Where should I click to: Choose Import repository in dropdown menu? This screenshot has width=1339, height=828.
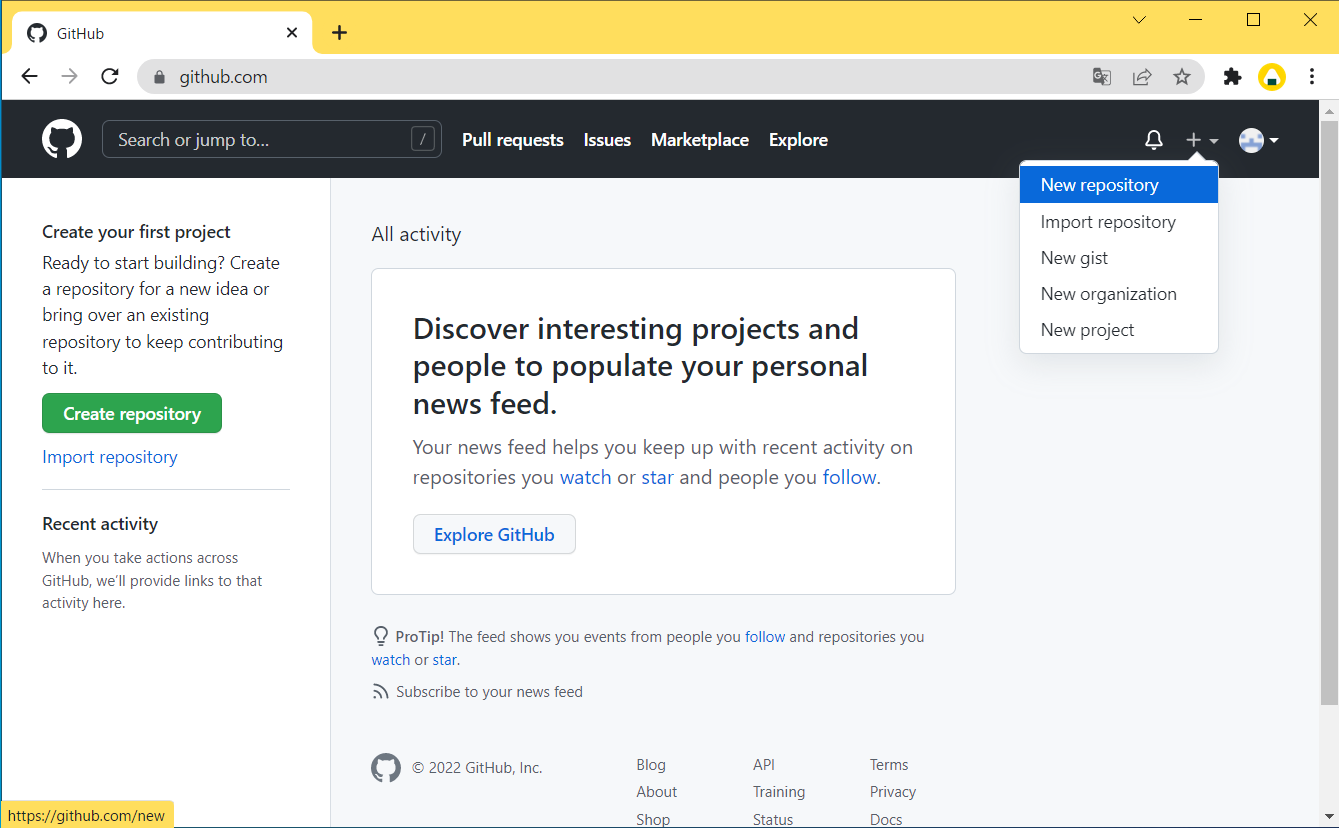(x=1119, y=222)
